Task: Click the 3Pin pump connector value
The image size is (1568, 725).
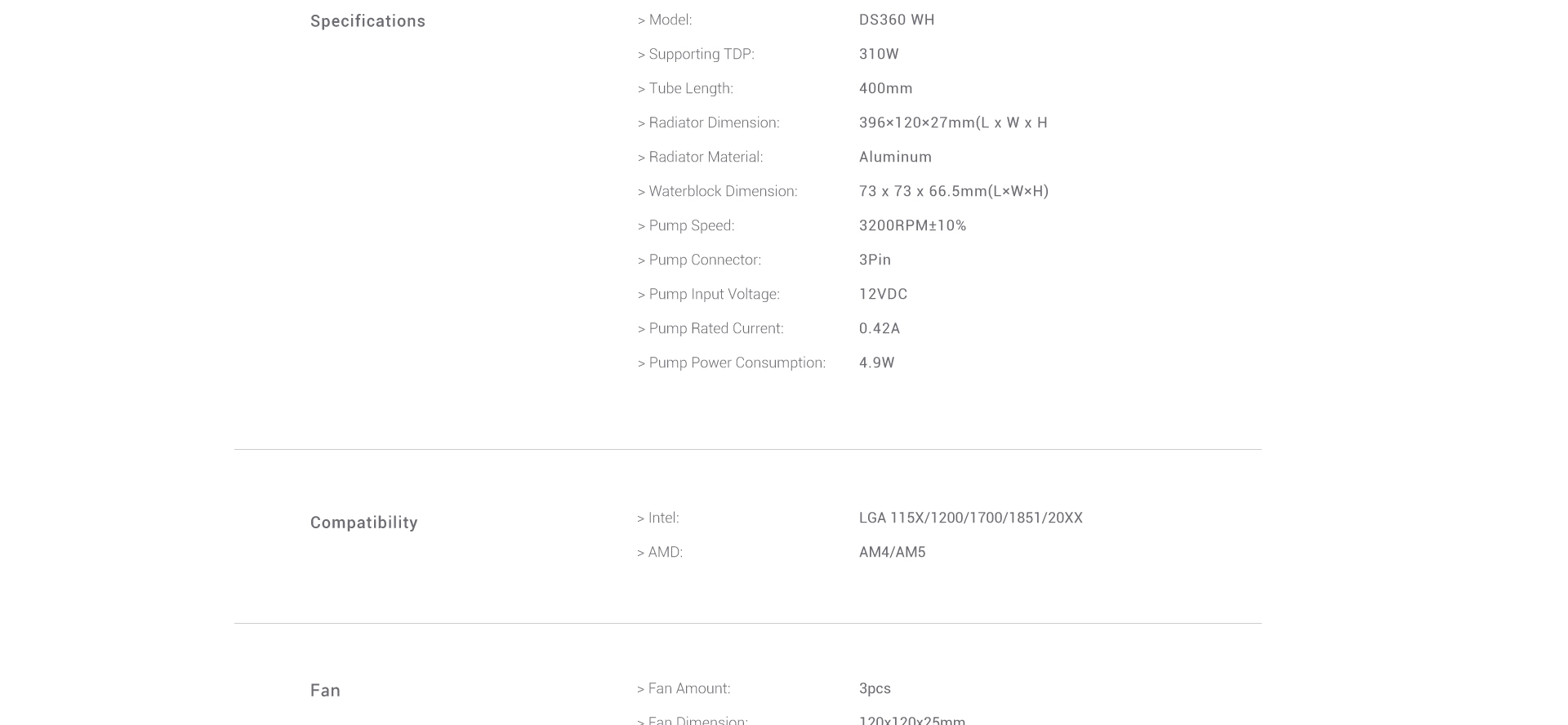Action: point(875,260)
